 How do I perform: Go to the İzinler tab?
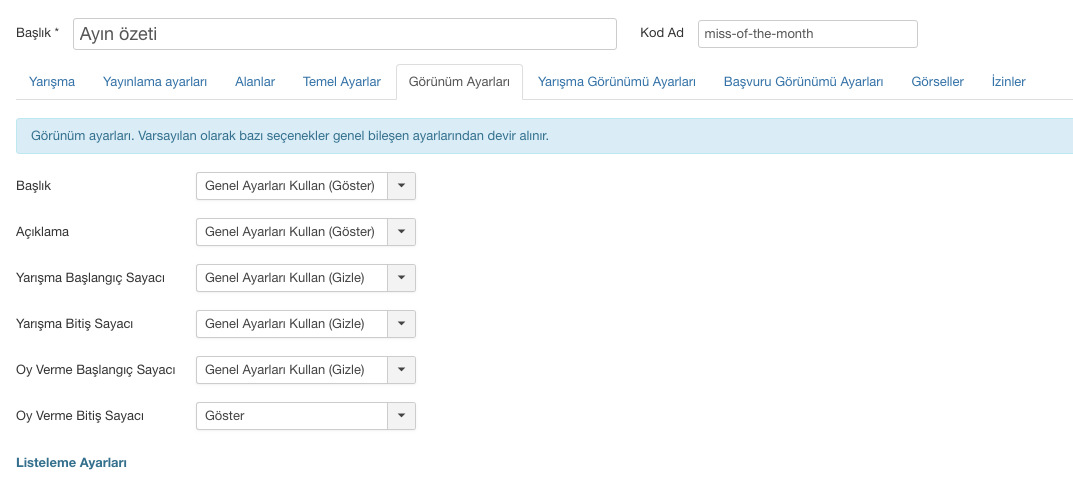(x=1008, y=82)
